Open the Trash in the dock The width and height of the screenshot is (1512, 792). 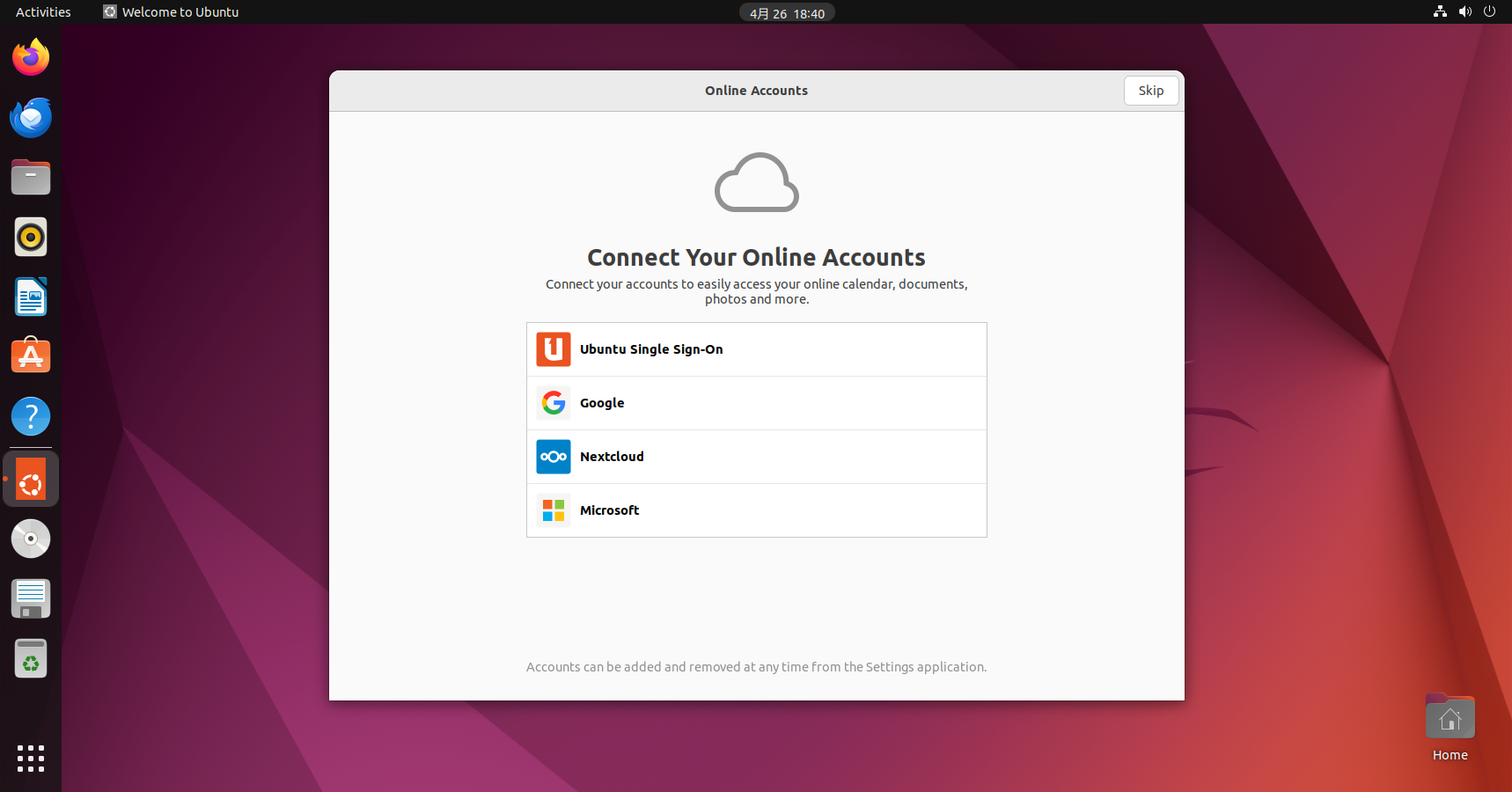point(31,658)
